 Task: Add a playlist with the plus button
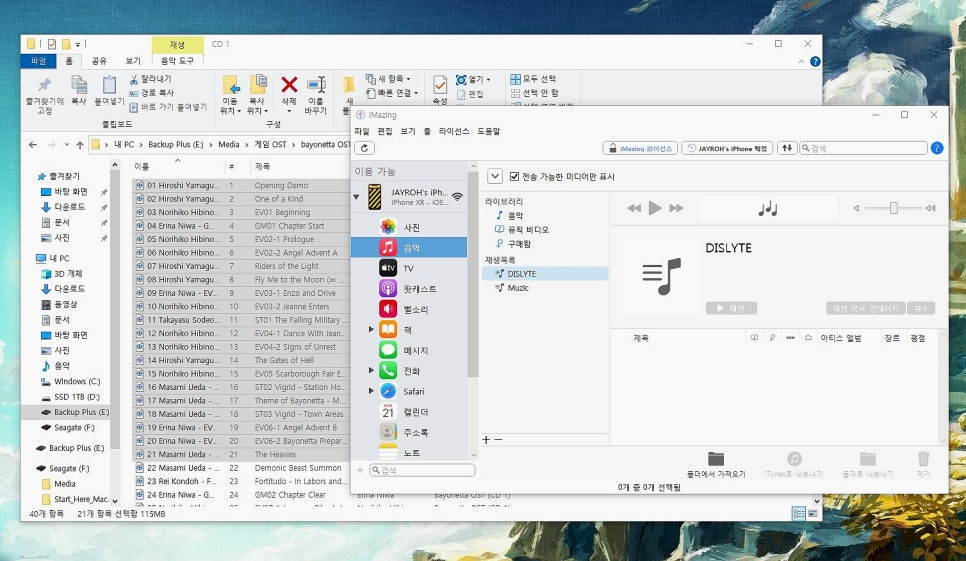pos(486,440)
